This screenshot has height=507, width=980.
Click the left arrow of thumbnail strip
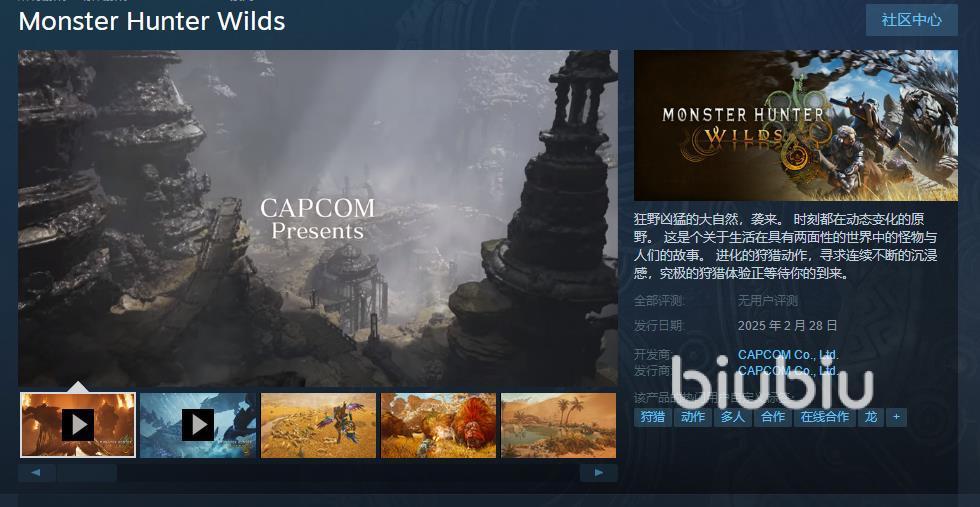[37, 473]
